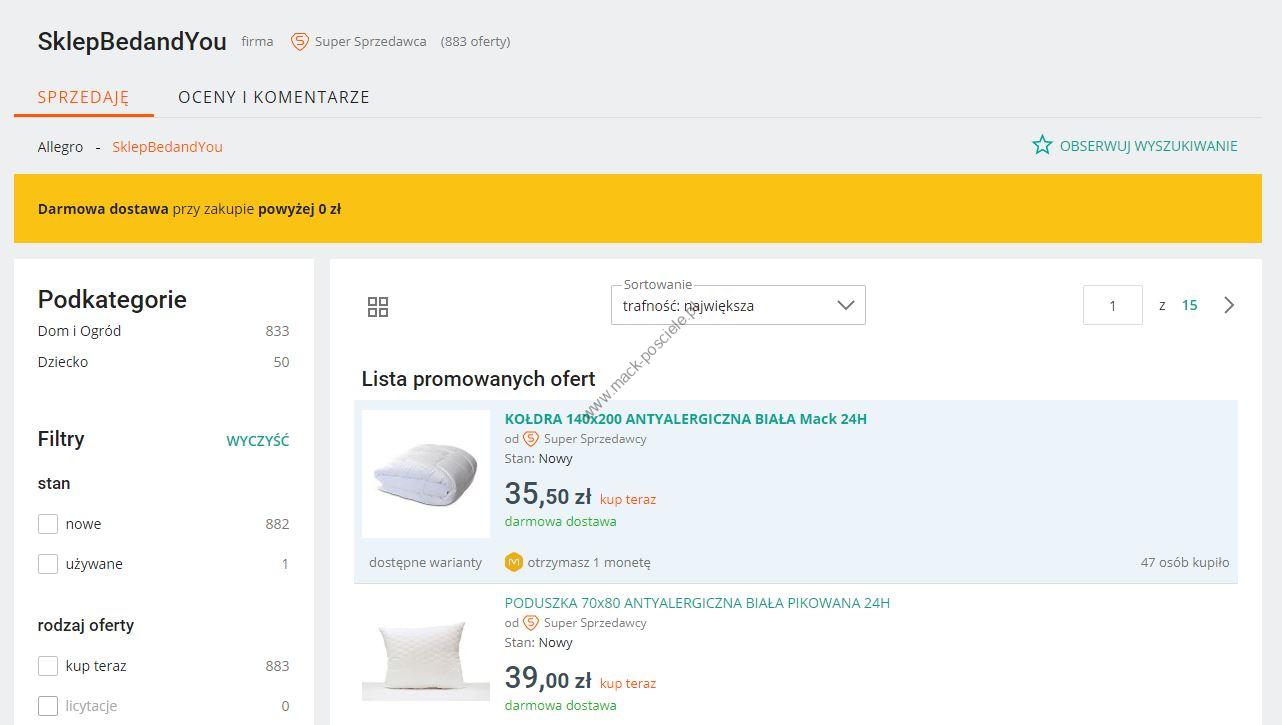The image size is (1282, 725).
Task: Click the star icon to follow search
Action: point(1042,146)
